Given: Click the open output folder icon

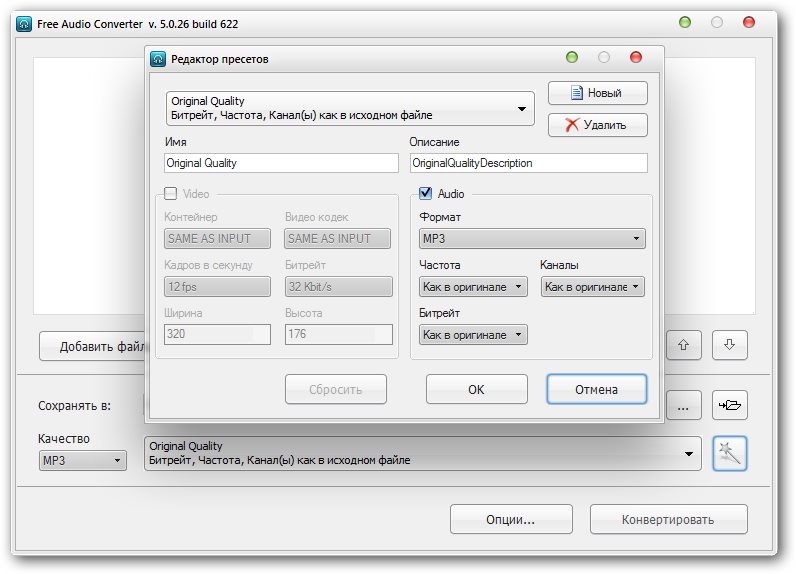Looking at the screenshot, I should point(730,406).
